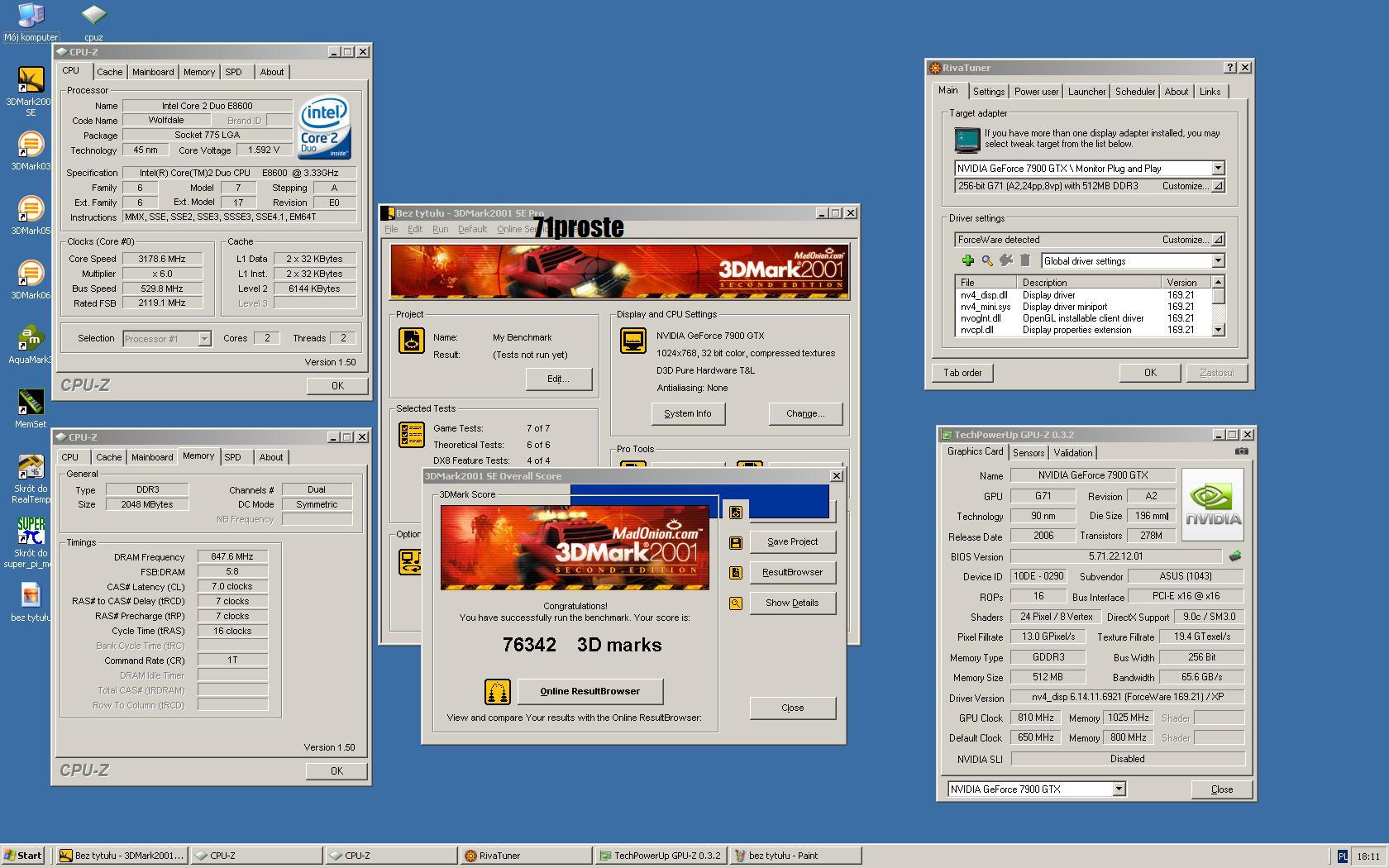Select the 3DMark2001 SE desktop shortcut

31,91
